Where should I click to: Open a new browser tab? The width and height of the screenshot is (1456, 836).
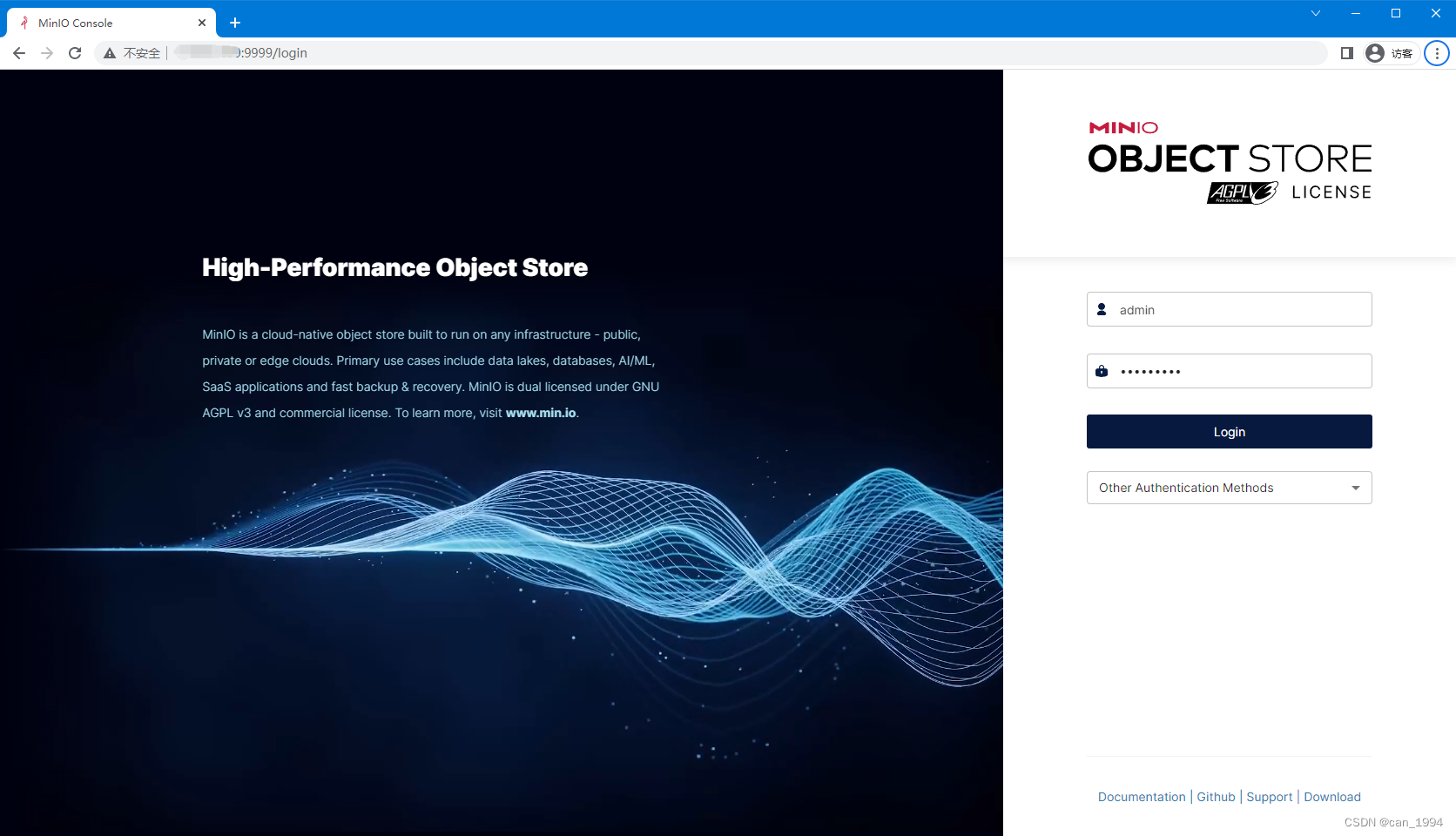(235, 23)
